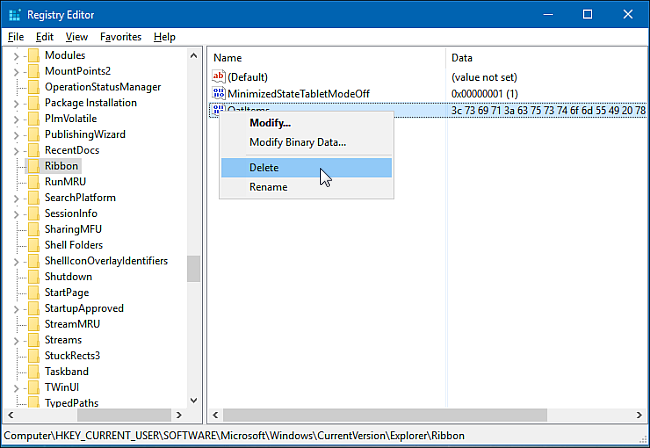Click the tree pane vertical scrollbar thumb
This screenshot has height=448, width=650.
194,269
